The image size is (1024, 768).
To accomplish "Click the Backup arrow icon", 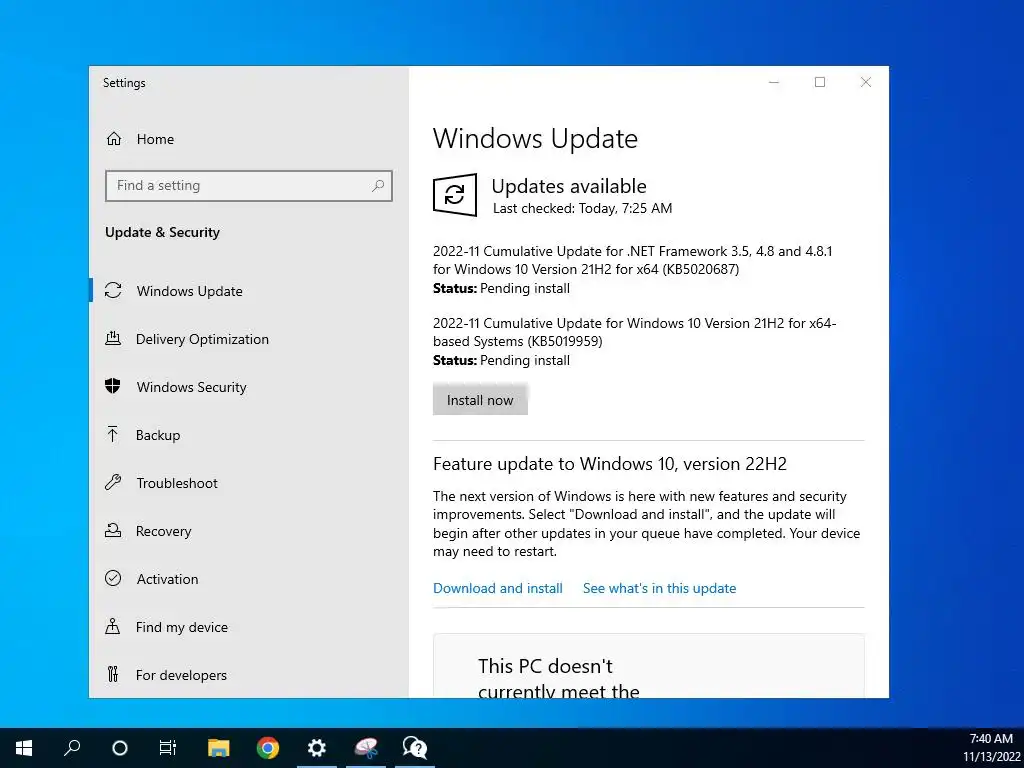I will tap(113, 434).
